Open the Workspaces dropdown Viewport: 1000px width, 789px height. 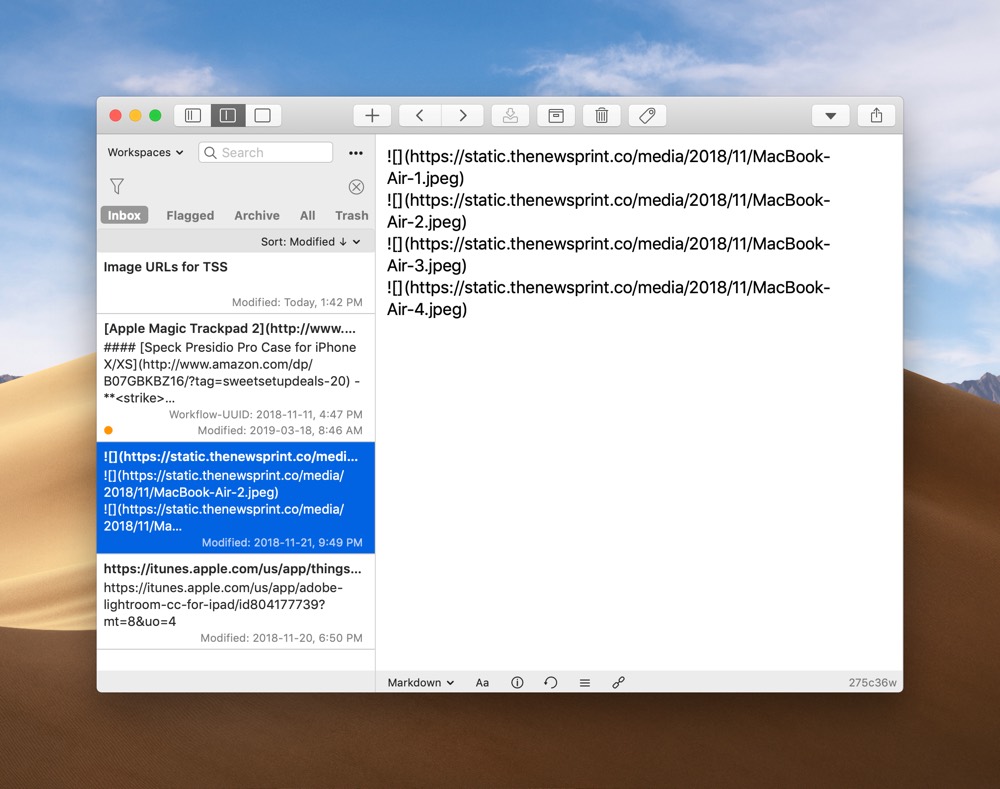click(x=145, y=152)
